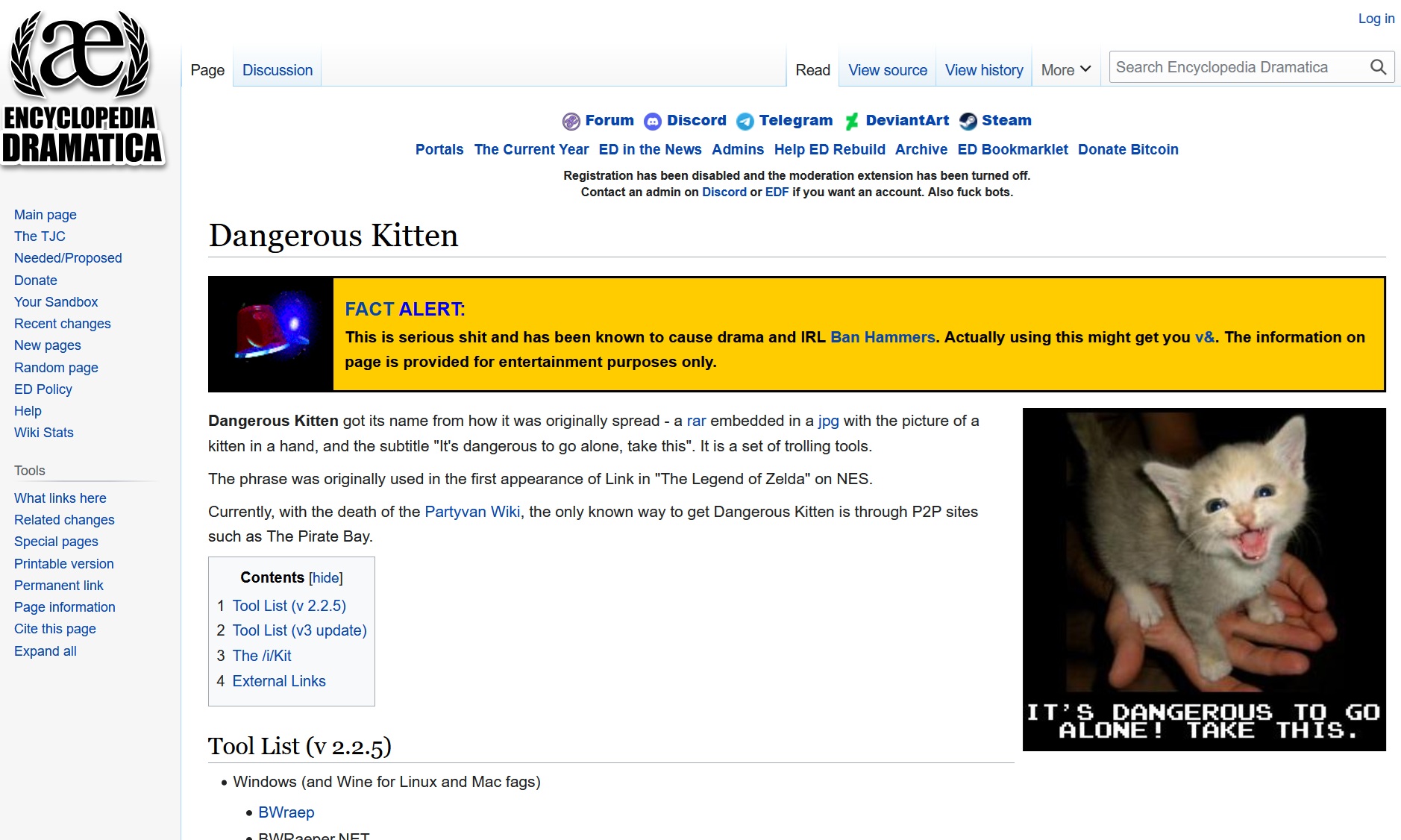This screenshot has width=1401, height=840.
Task: Click the v& link in alert
Action: coord(1205,337)
